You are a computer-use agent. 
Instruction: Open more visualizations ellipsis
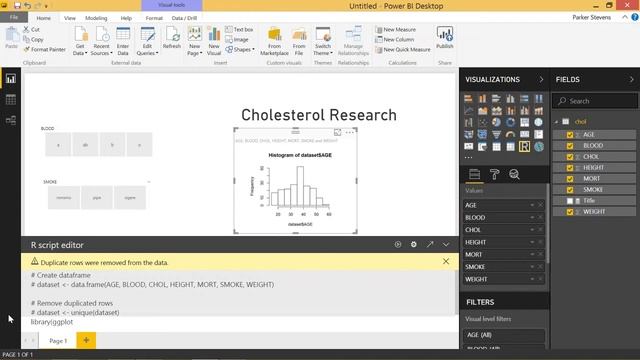(469, 157)
